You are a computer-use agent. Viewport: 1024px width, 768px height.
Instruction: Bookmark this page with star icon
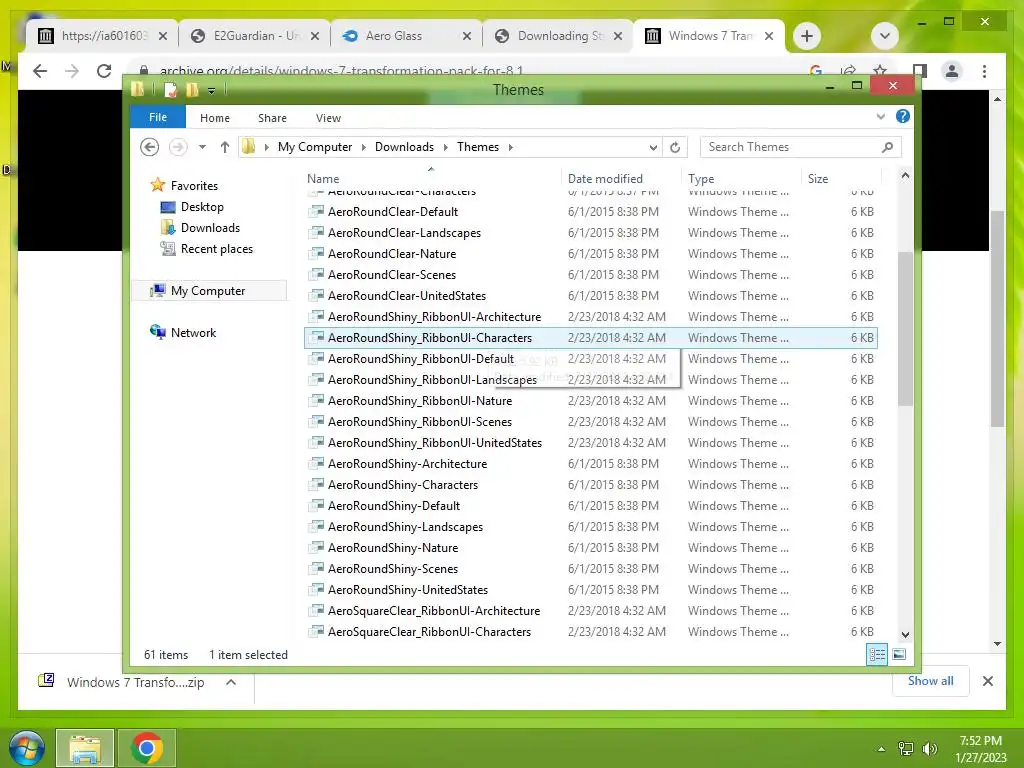click(x=880, y=71)
